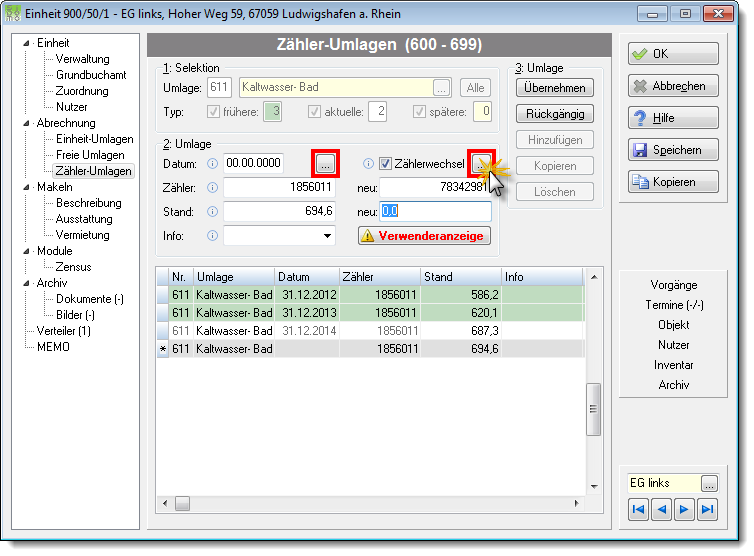Screen dimensions: 754x556
Task: Collapse the Makeln tree node
Action: point(26,187)
